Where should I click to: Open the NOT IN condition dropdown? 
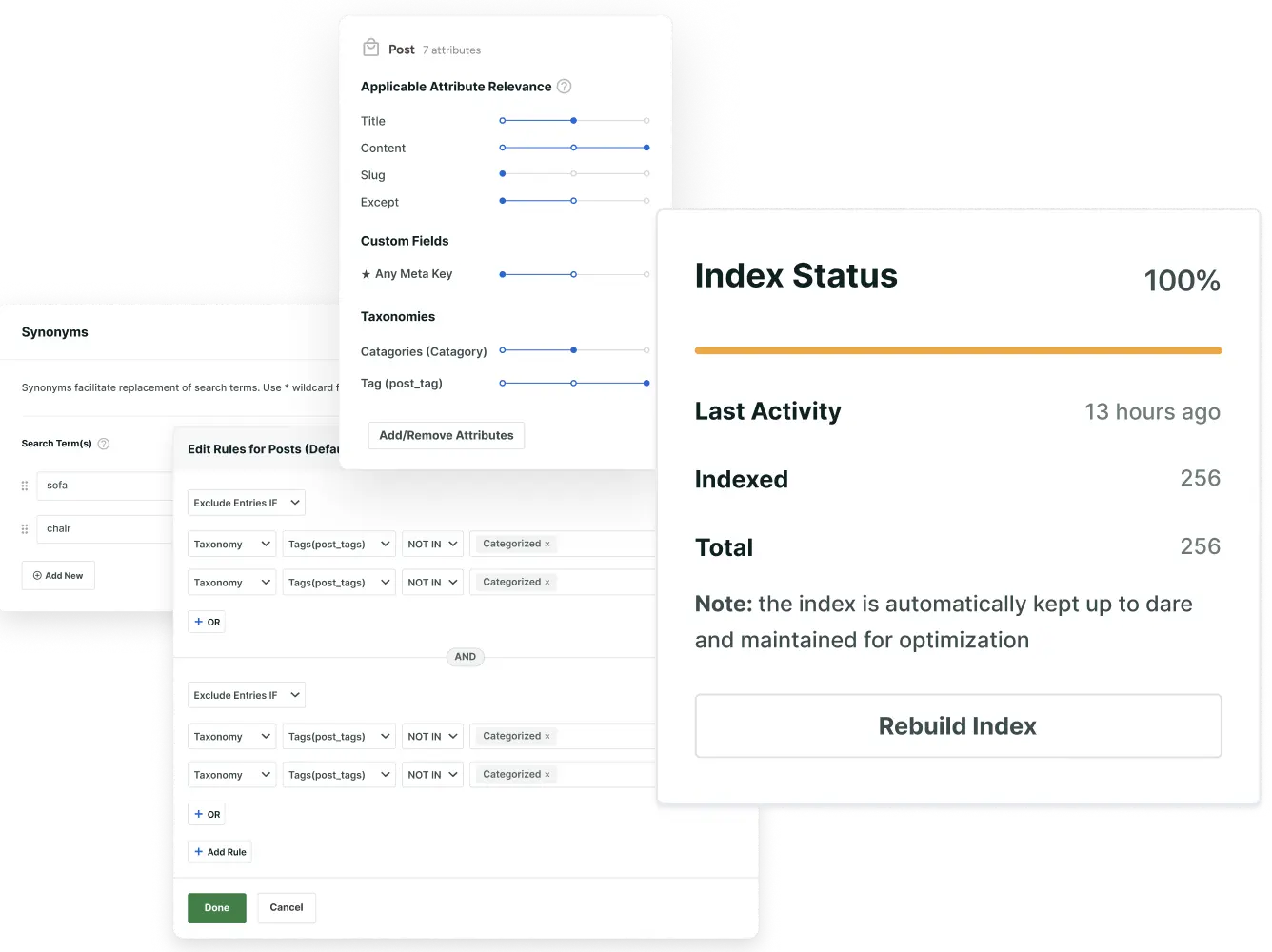click(x=431, y=544)
